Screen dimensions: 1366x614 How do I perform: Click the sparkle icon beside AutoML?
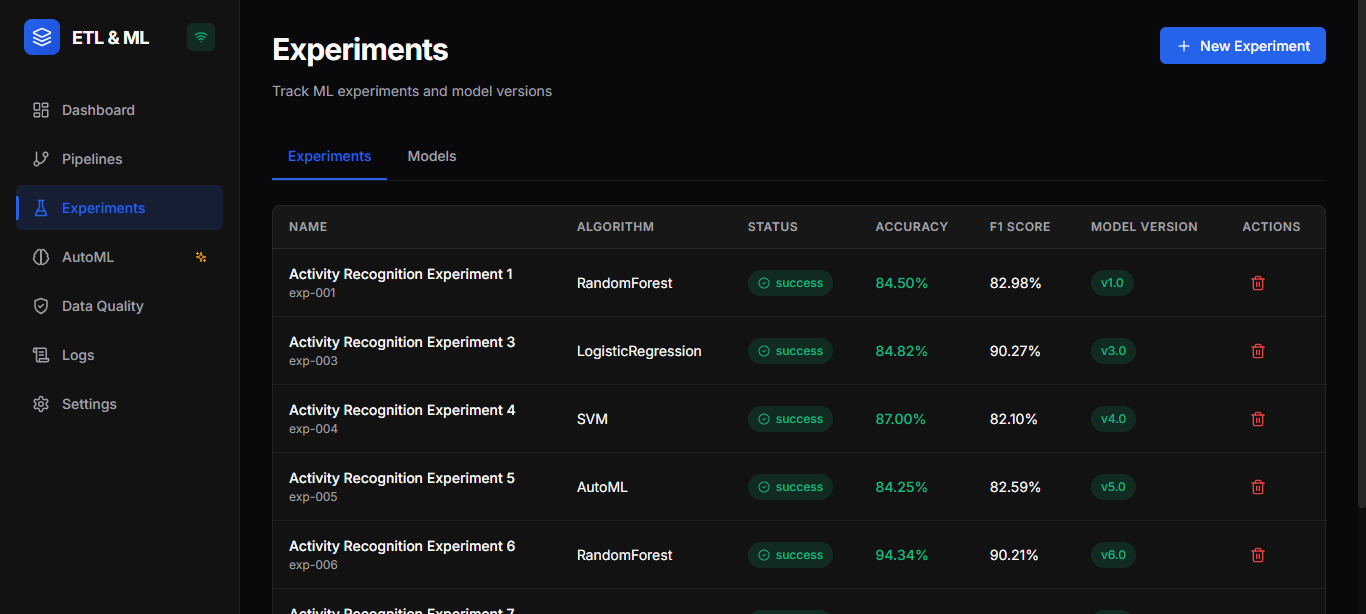pos(201,257)
